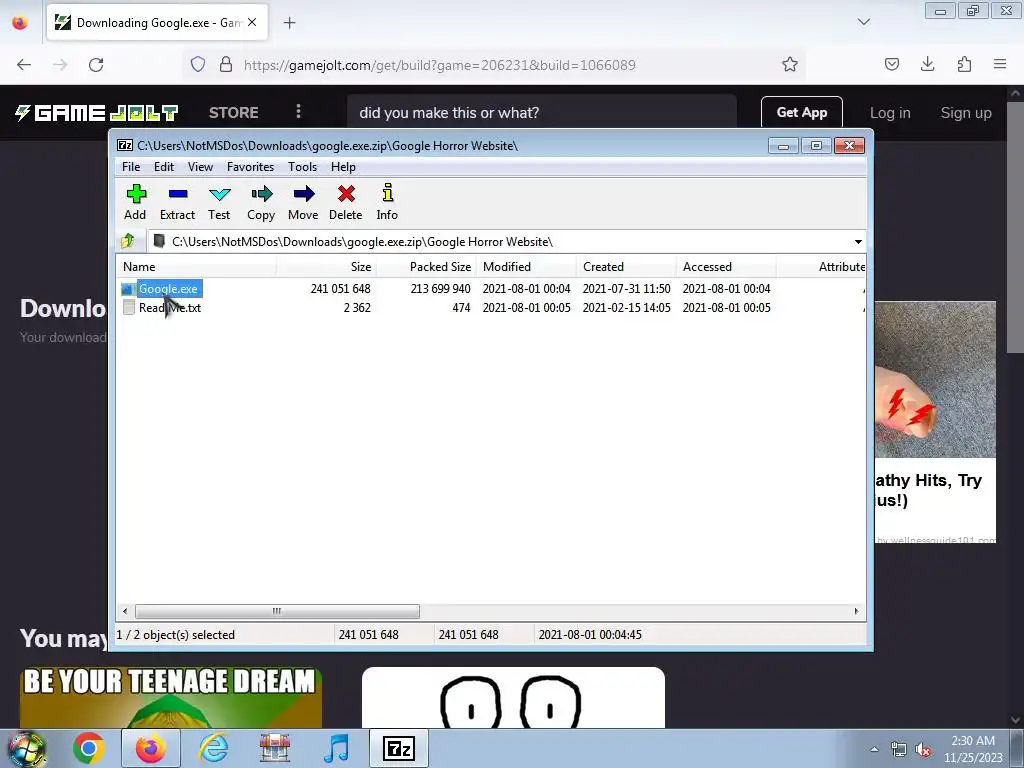
Task: Reload the page in Firefox
Action: click(96, 65)
